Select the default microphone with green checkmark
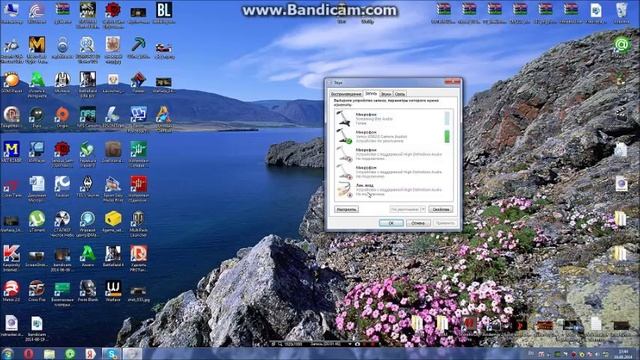Viewport: 640px width, 360px height. 393,136
